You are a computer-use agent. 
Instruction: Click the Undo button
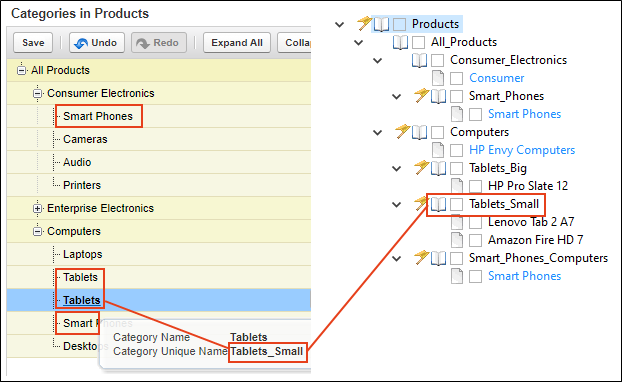(x=97, y=42)
